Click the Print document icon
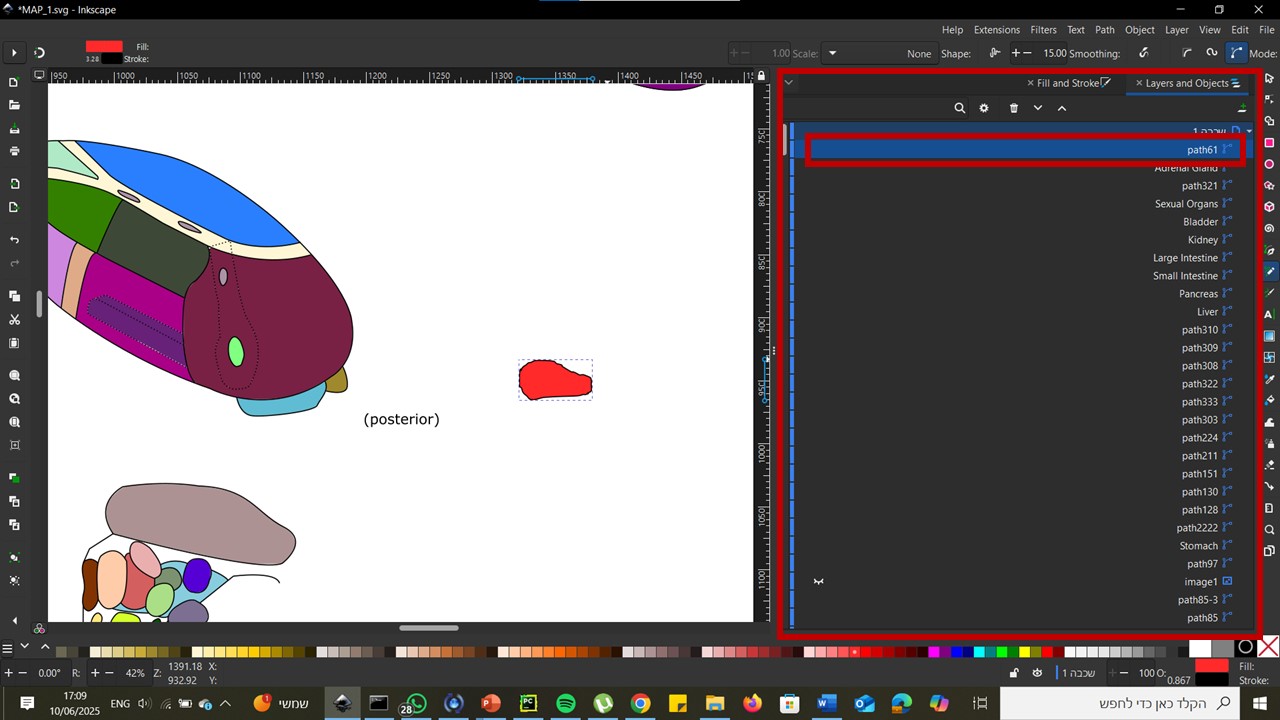 (x=14, y=151)
